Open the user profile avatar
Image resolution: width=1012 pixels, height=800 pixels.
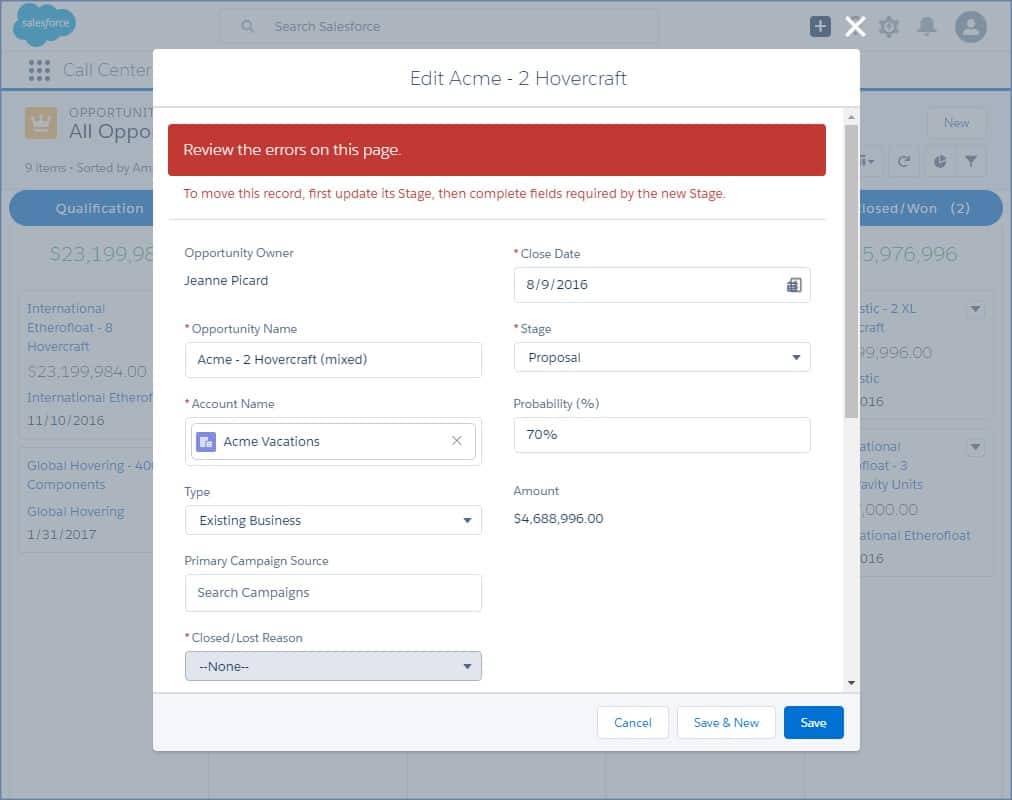click(x=971, y=27)
